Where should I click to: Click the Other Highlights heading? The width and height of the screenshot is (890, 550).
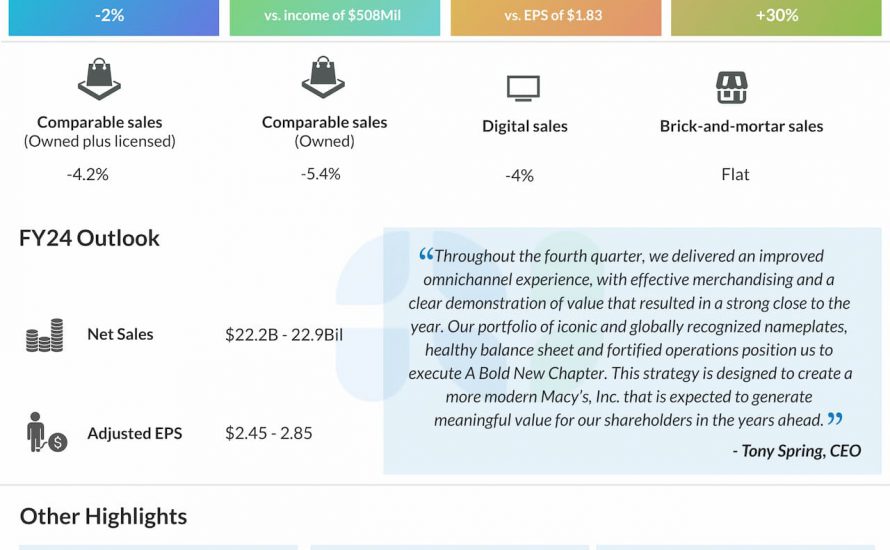point(103,516)
